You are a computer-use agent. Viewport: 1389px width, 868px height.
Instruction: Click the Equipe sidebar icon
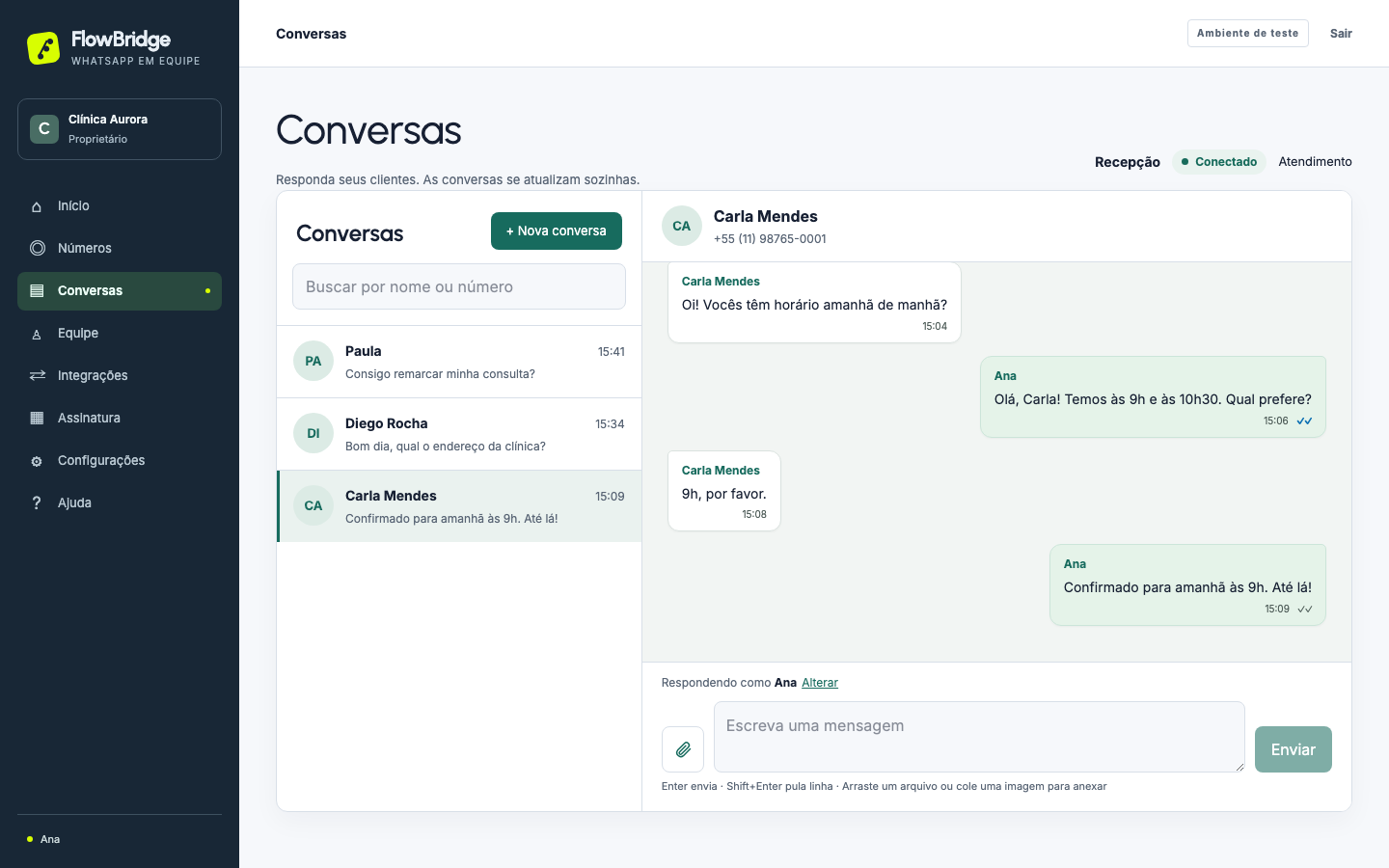coord(37,334)
